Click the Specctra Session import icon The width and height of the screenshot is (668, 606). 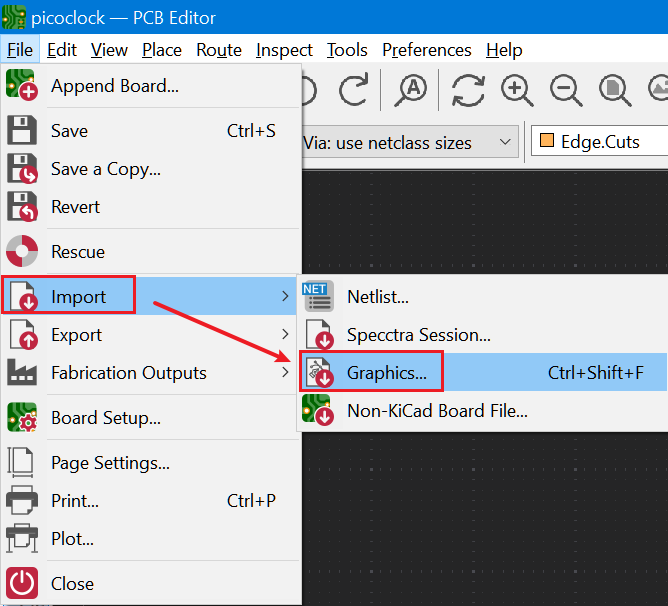(x=320, y=334)
